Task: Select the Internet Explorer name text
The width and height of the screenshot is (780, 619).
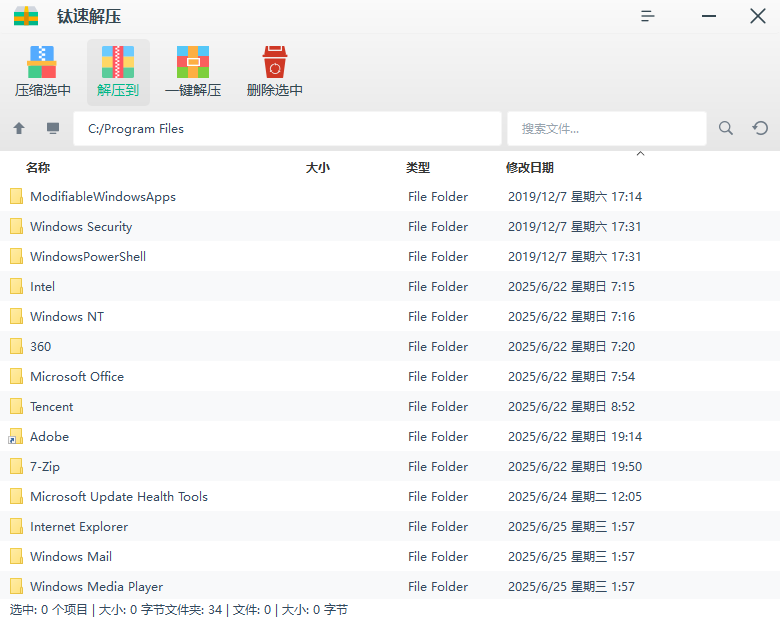Action: (x=79, y=526)
